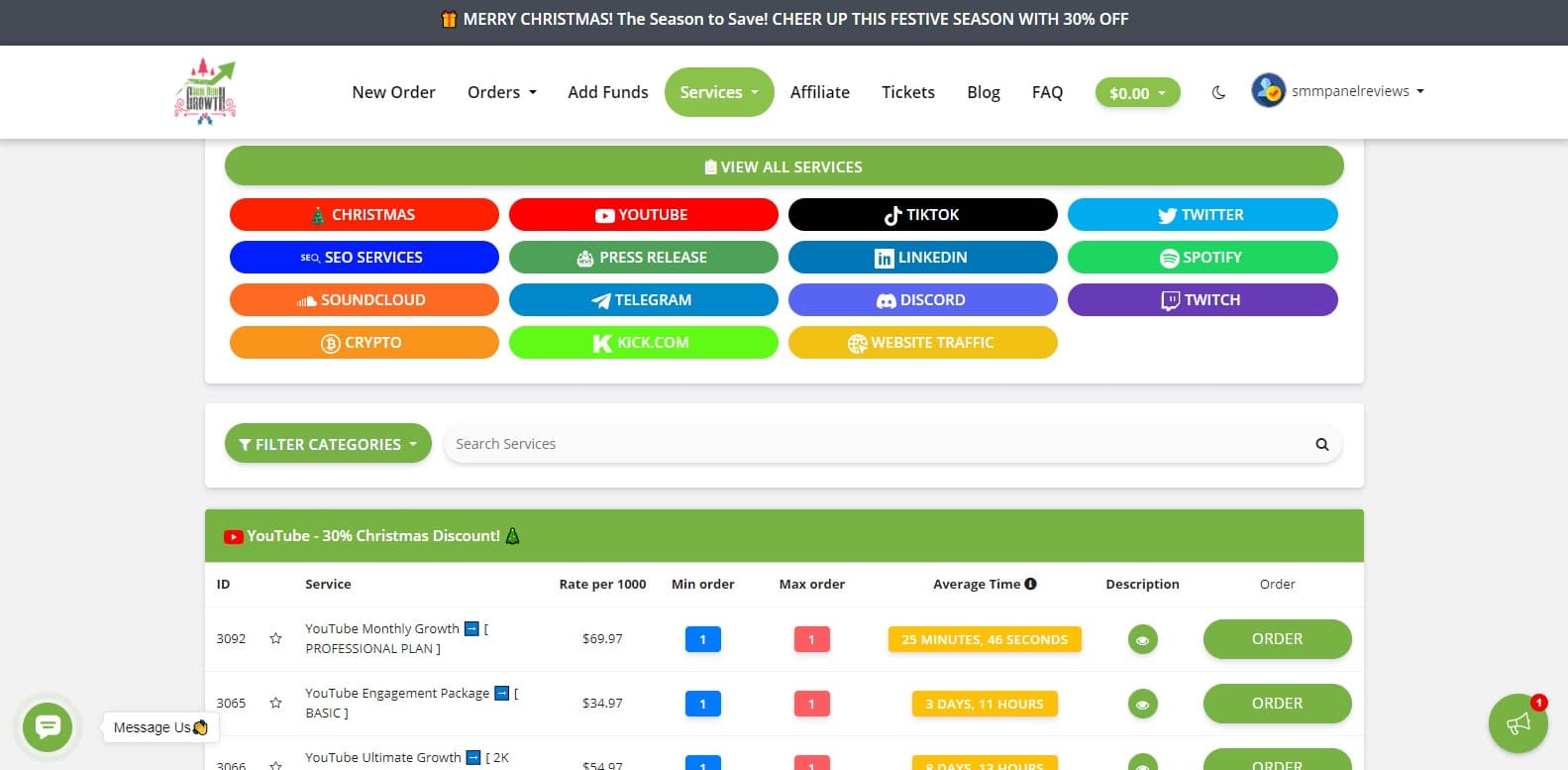Open the Message Us chat bubble

click(x=48, y=726)
